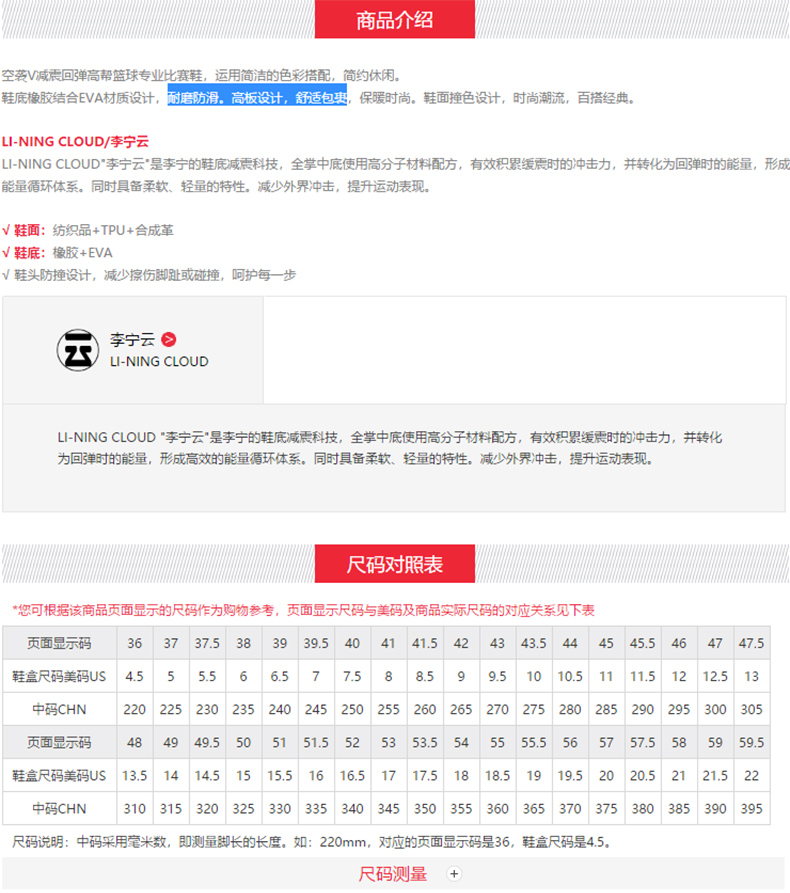Click CHN size cell 260
This screenshot has height=893, width=790.
click(425, 709)
